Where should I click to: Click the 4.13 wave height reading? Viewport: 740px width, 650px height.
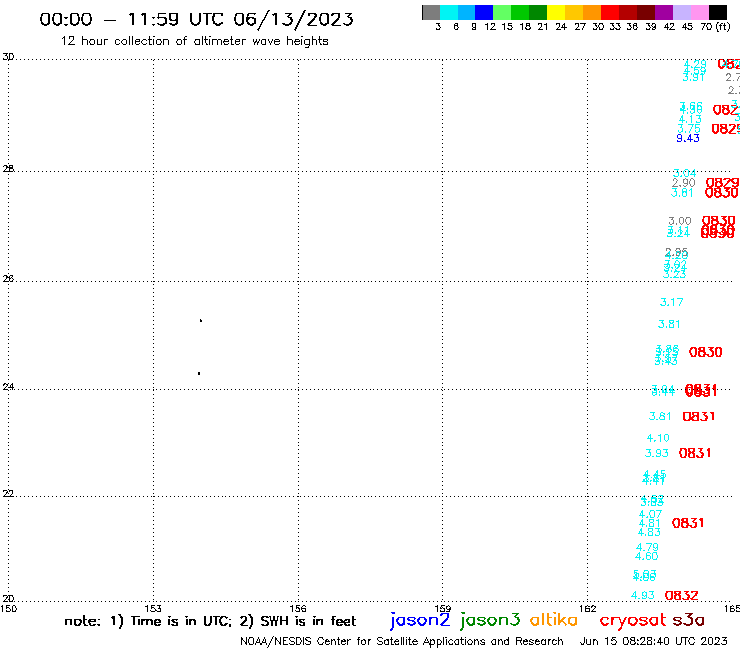click(x=690, y=119)
